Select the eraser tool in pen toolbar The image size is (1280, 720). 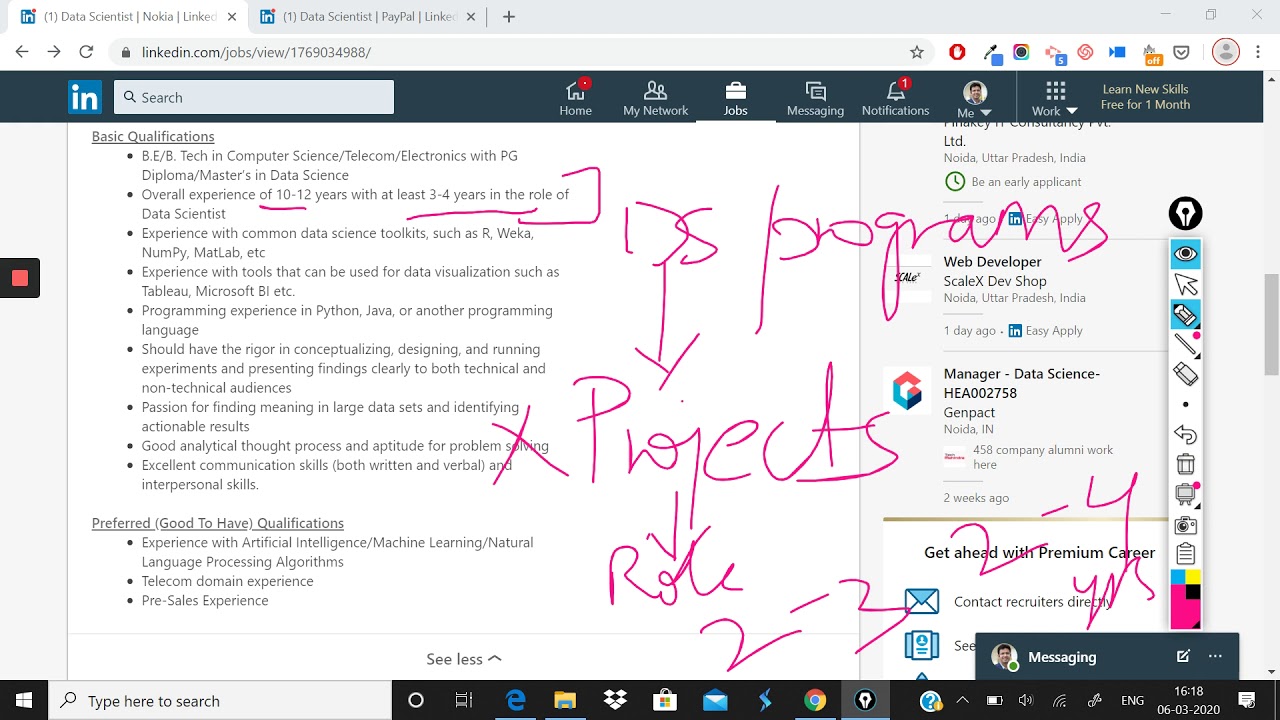point(1185,374)
